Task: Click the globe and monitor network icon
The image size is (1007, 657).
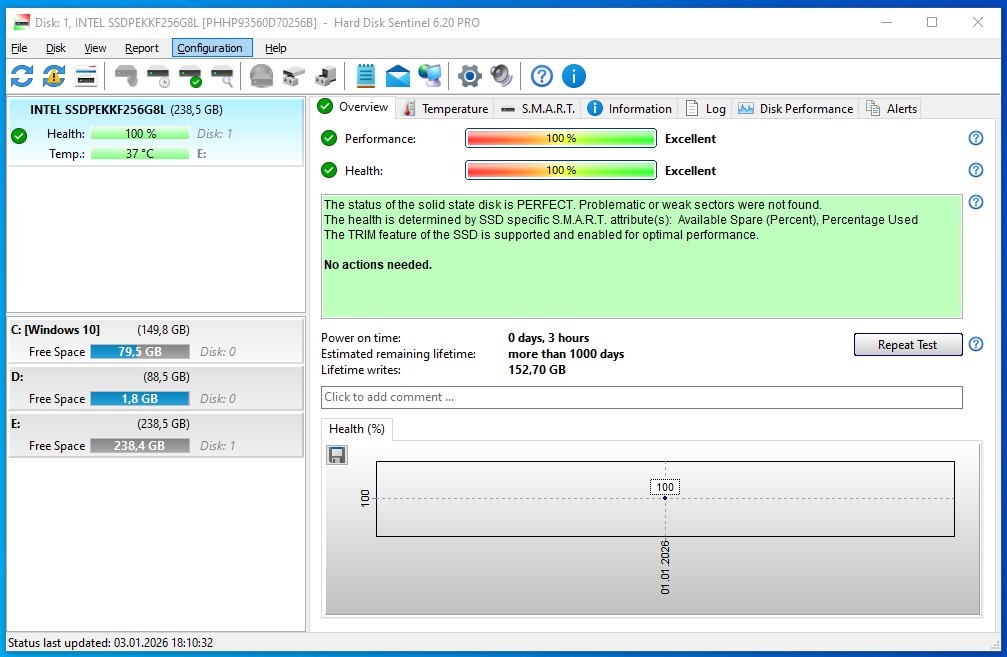Action: click(x=430, y=76)
